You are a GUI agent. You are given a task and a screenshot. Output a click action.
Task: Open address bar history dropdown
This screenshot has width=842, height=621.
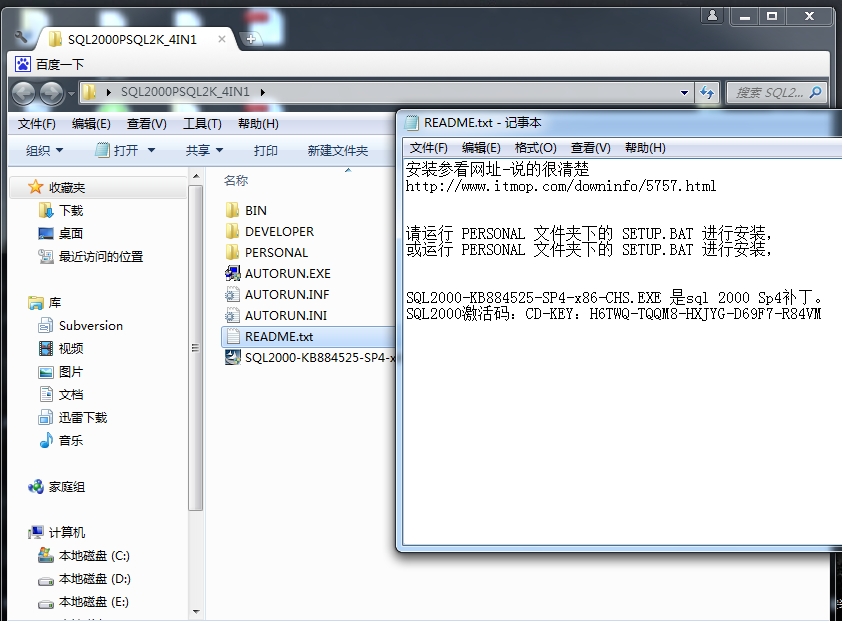pyautogui.click(x=684, y=93)
